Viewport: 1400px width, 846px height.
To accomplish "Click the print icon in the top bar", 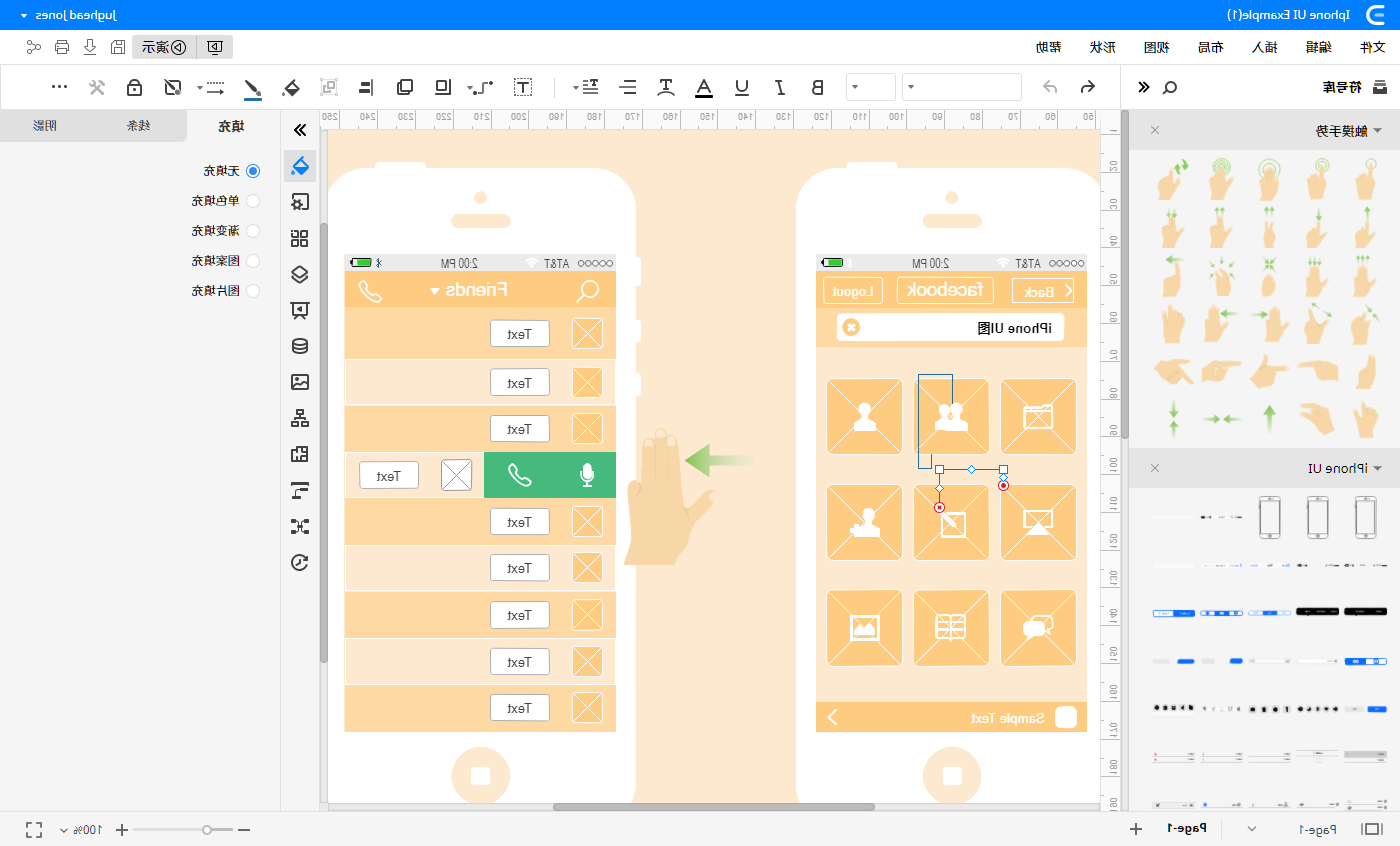I will pyautogui.click(x=62, y=46).
